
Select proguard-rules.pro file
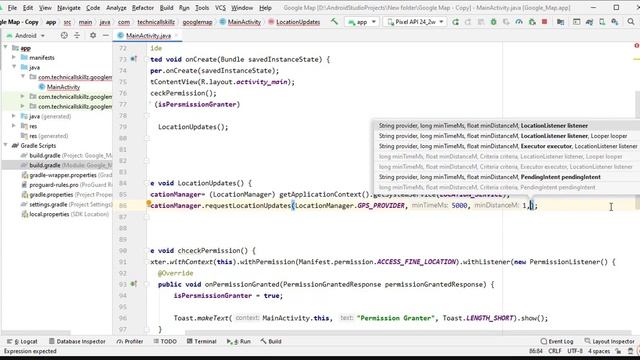66,185
